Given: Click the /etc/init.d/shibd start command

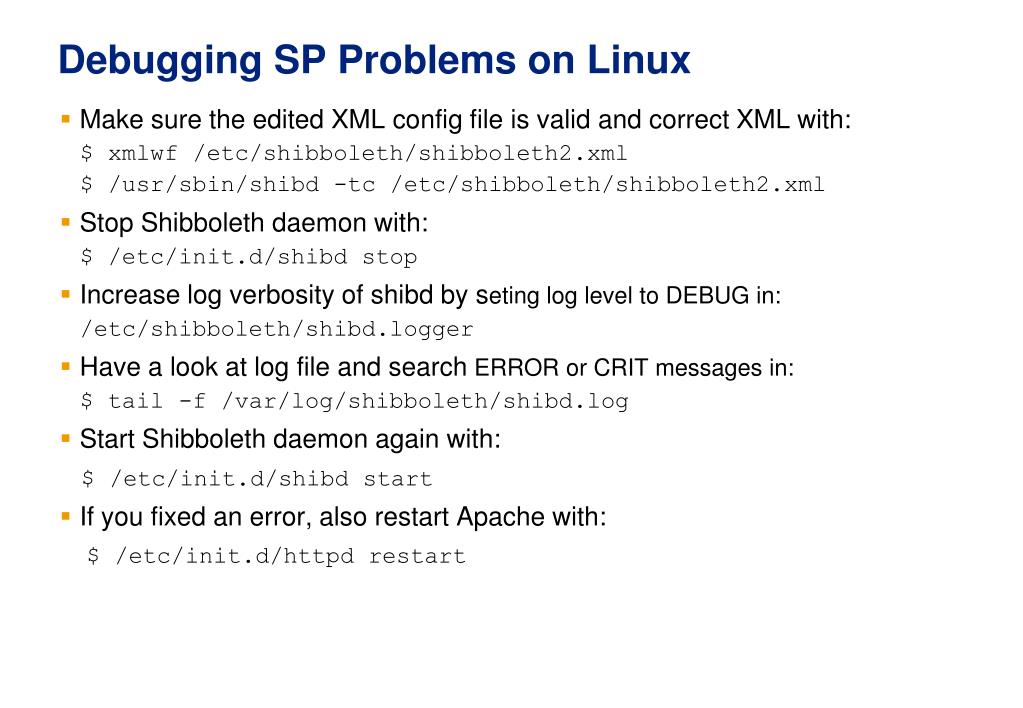Looking at the screenshot, I should coord(257,479).
